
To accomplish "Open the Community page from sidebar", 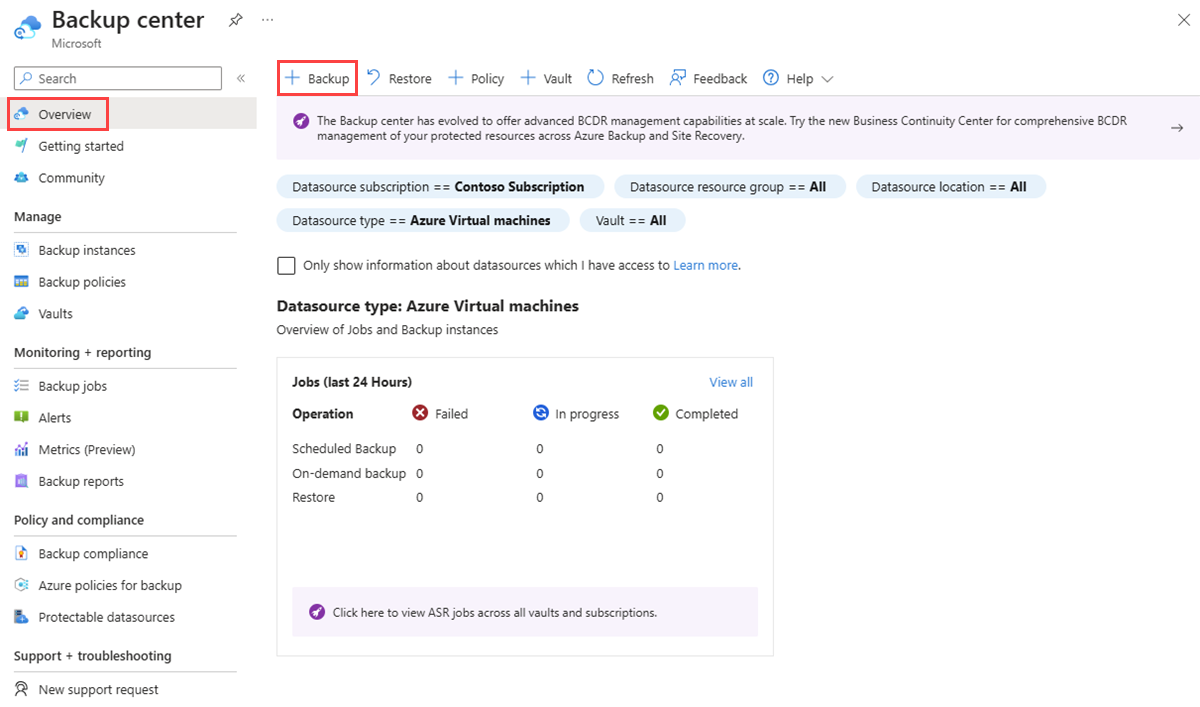I will coord(70,178).
